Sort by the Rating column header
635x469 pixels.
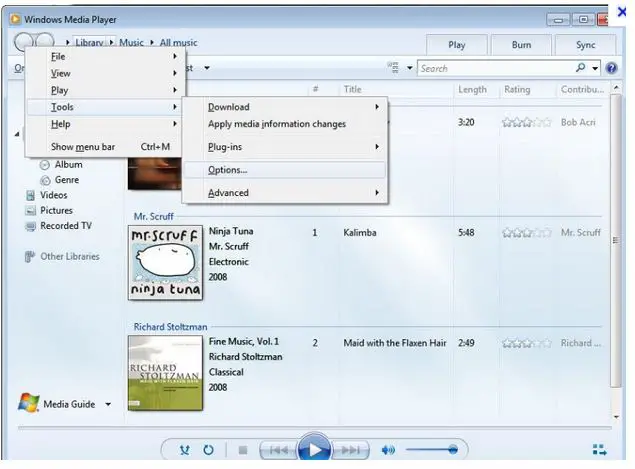click(x=517, y=90)
